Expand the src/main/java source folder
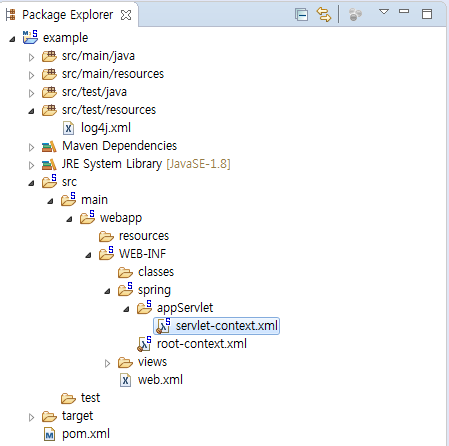Image resolution: width=449 pixels, height=446 pixels. point(31,57)
